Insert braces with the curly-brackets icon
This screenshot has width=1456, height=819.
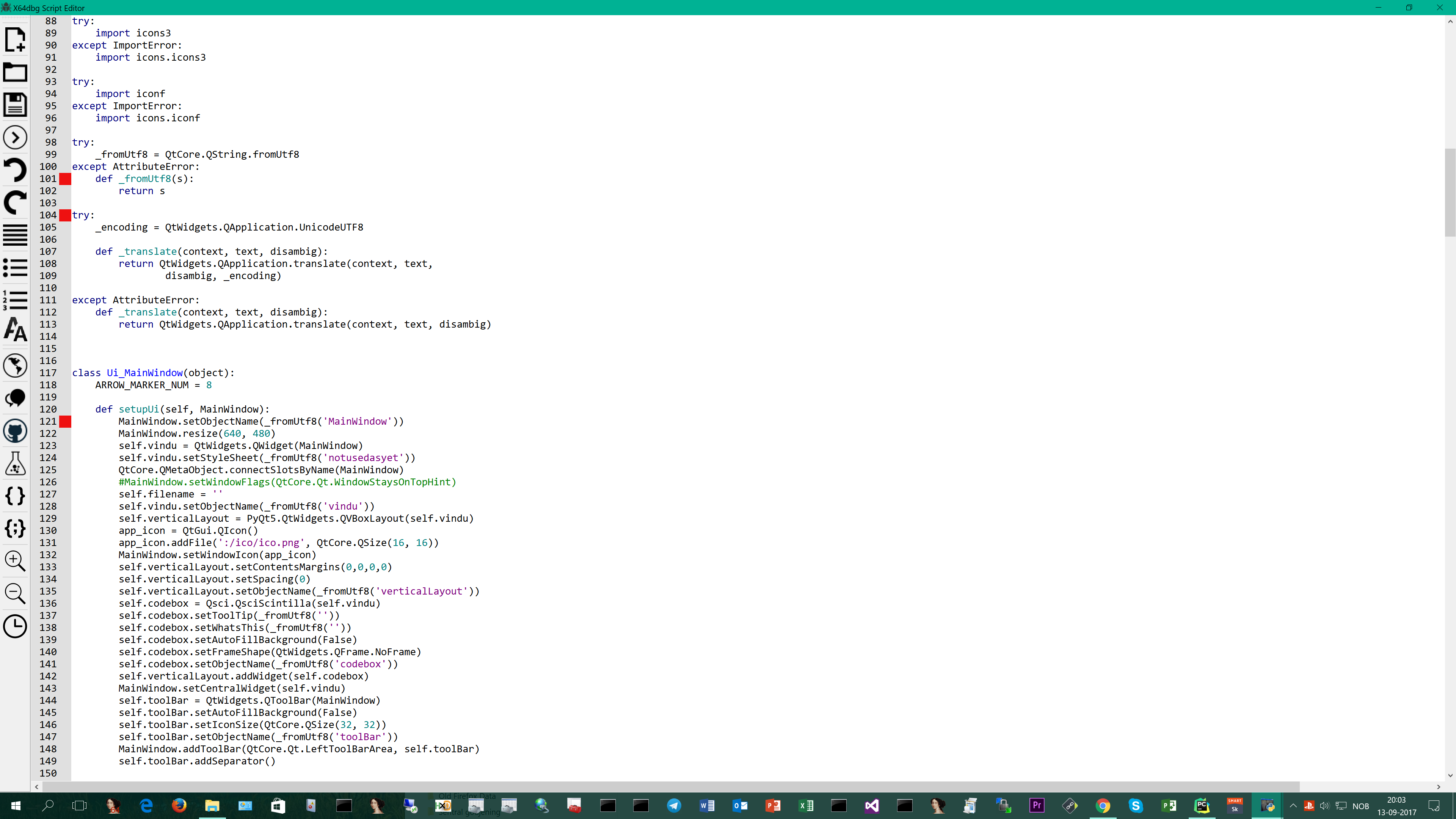(x=15, y=496)
